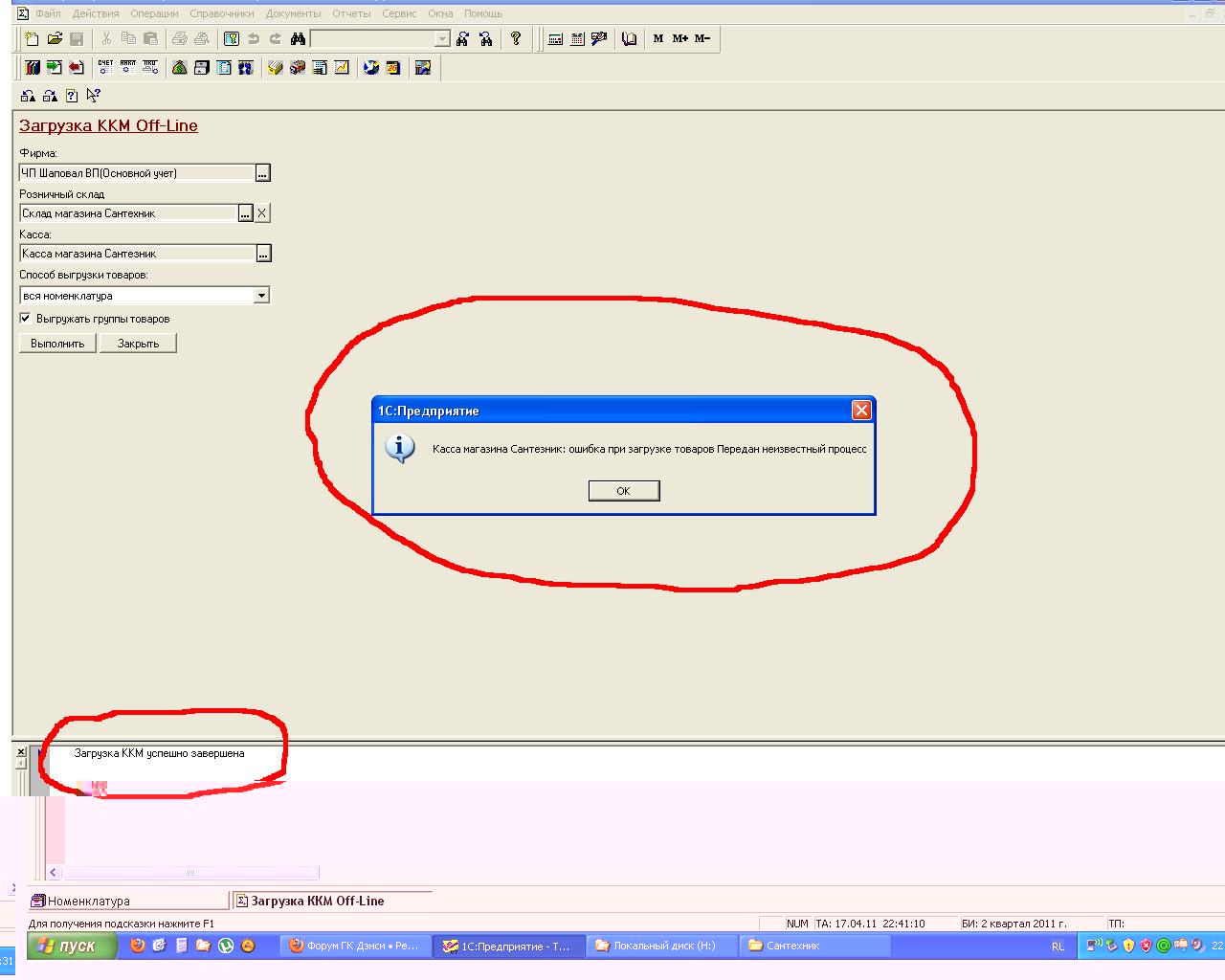Open Локальный диск (H:) taskbar item
The image size is (1225, 980).
click(661, 946)
